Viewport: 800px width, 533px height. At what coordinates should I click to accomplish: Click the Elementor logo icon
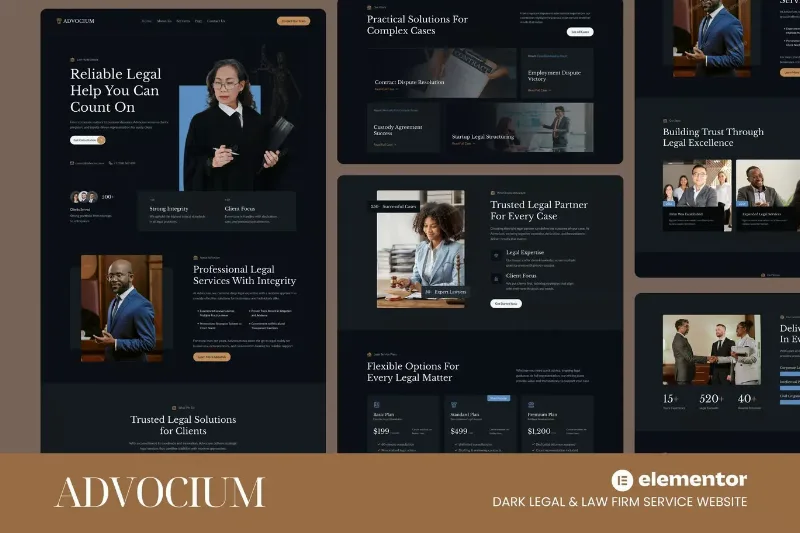pyautogui.click(x=622, y=480)
